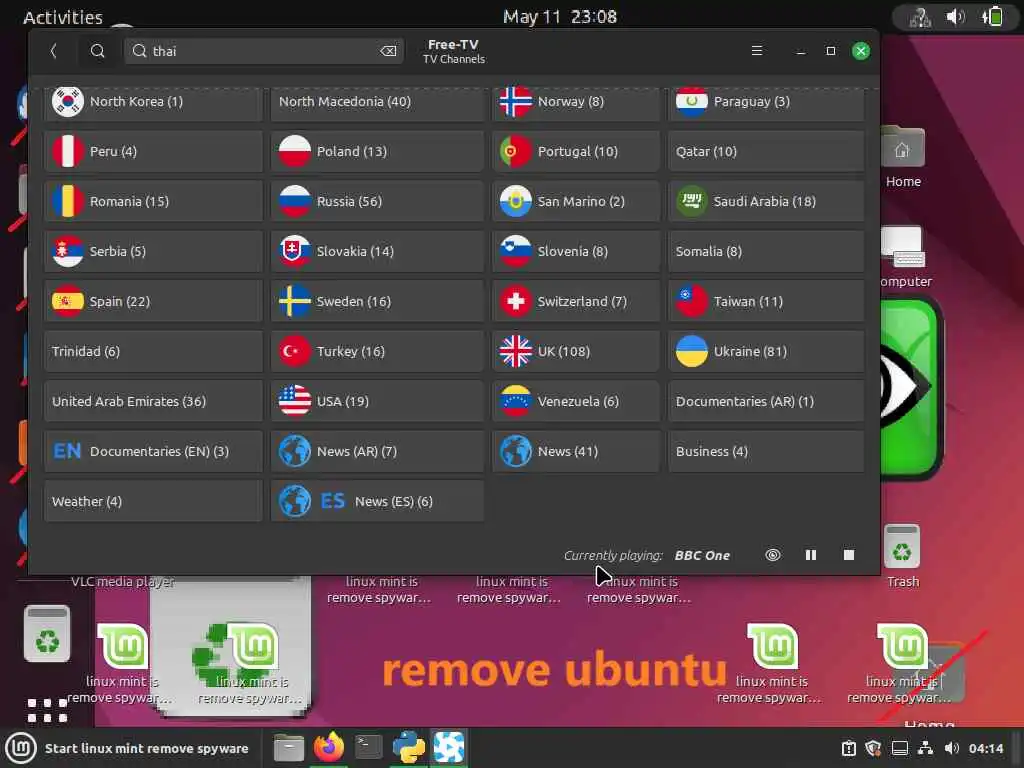Viewport: 1024px width, 768px height.
Task: Open Romania (15) channel group
Action: pos(153,201)
